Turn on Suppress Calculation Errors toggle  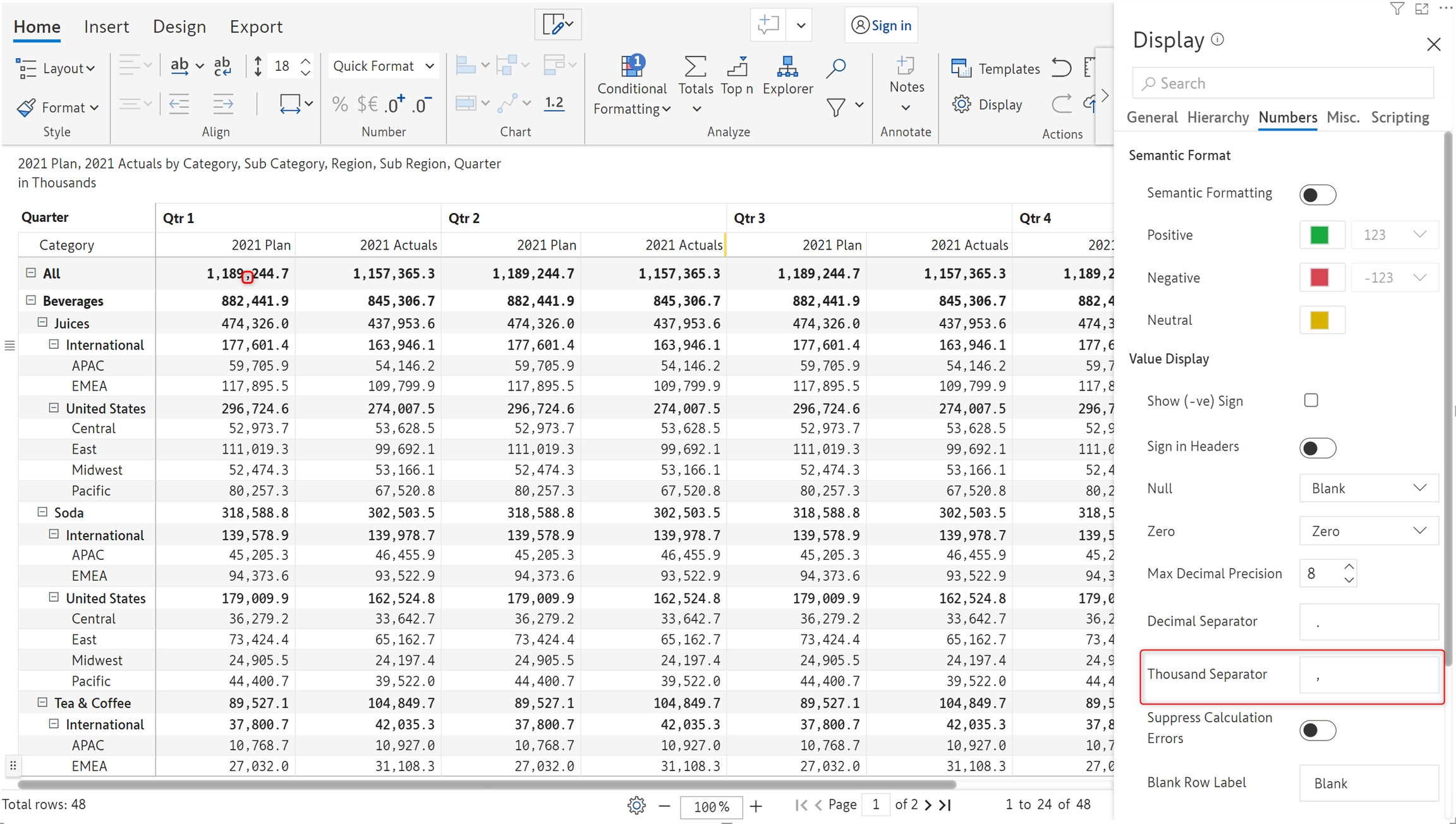point(1318,730)
